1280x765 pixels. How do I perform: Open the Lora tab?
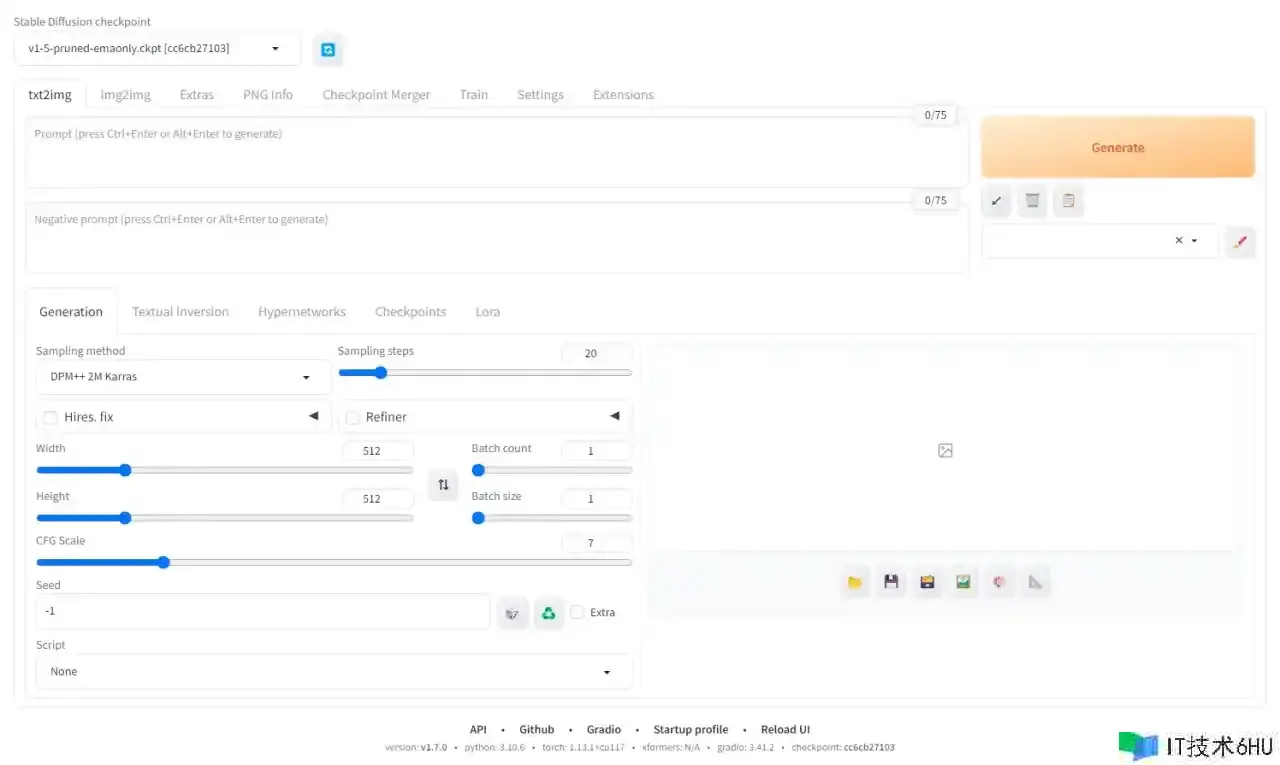pyautogui.click(x=487, y=312)
